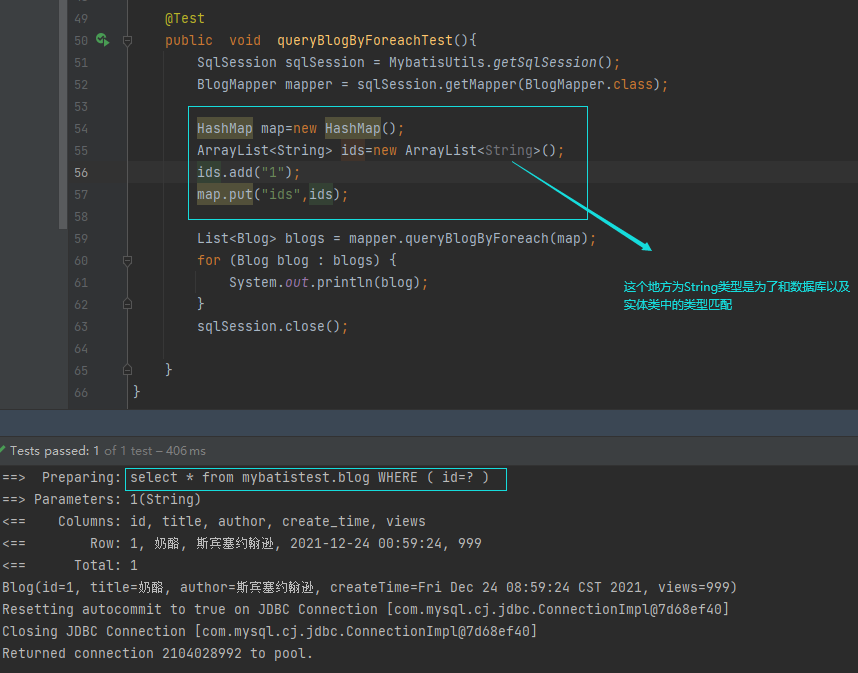Click line number 56 in the gutter

pos(81,172)
